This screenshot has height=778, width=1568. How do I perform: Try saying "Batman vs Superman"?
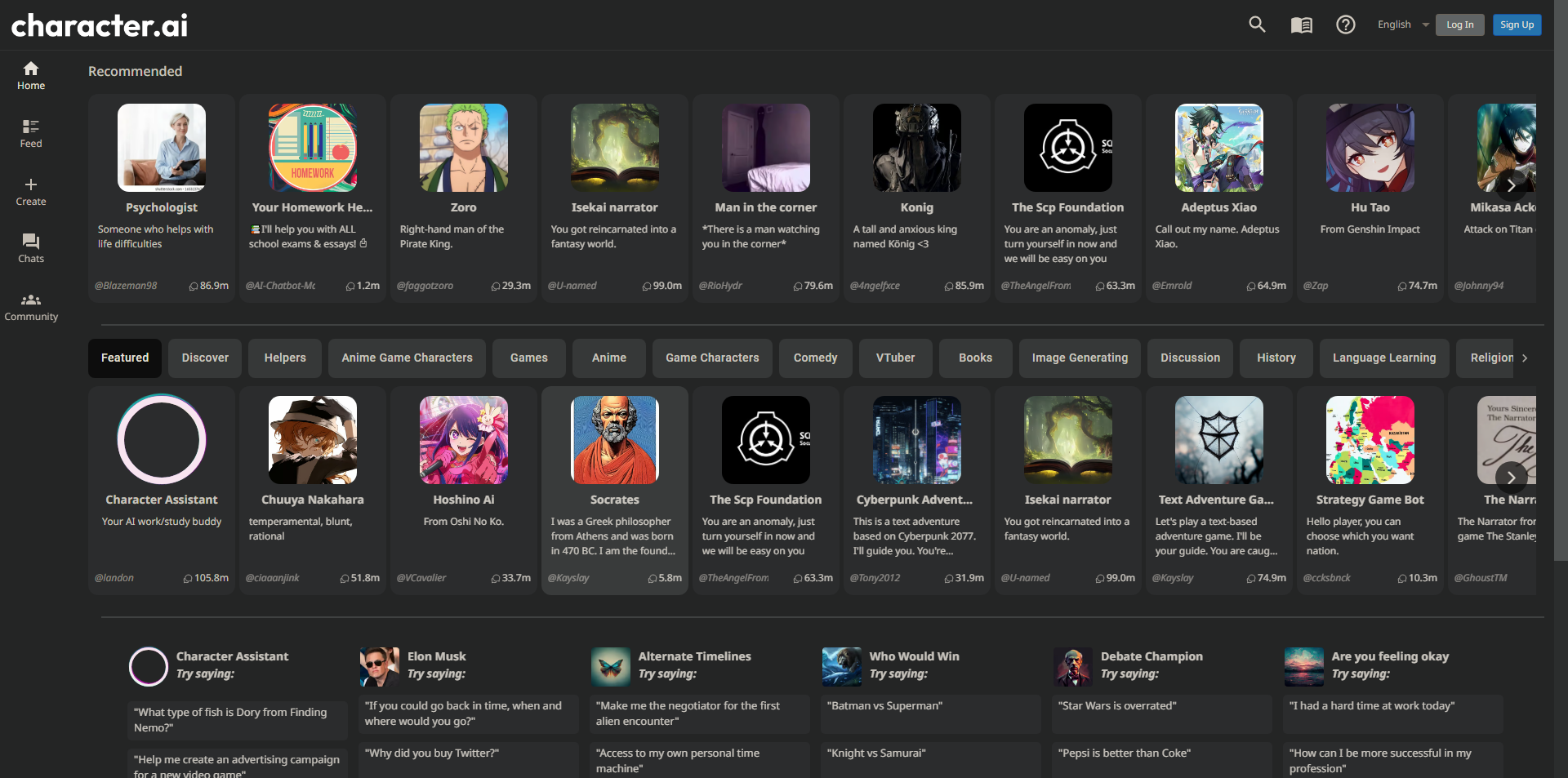tap(931, 714)
